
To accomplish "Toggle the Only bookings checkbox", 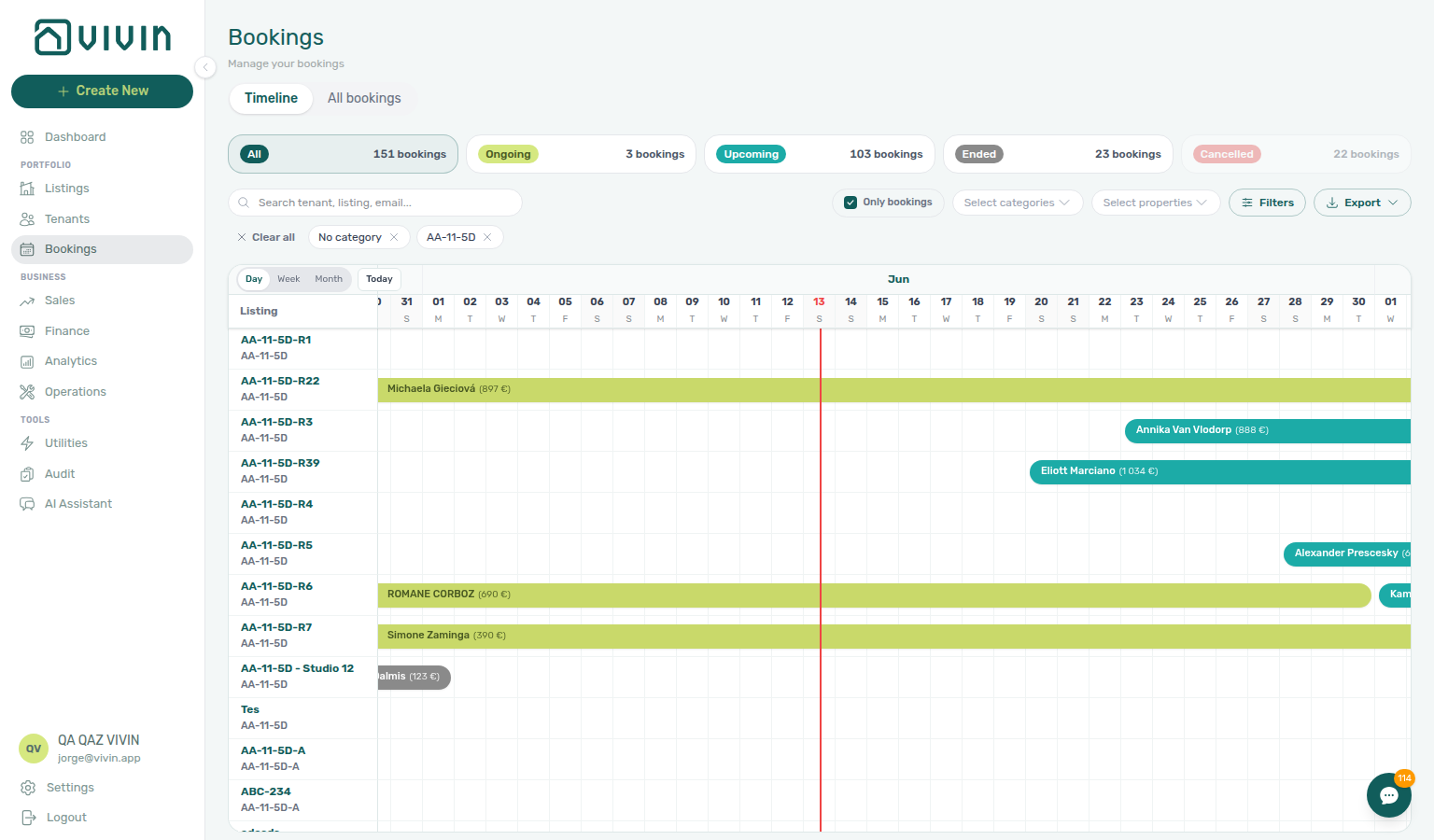I will click(851, 203).
